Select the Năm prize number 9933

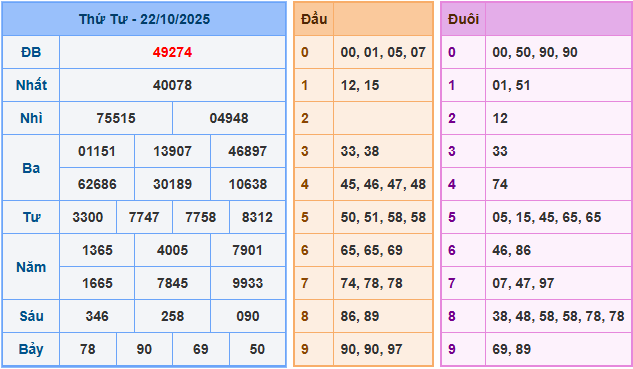pos(247,283)
